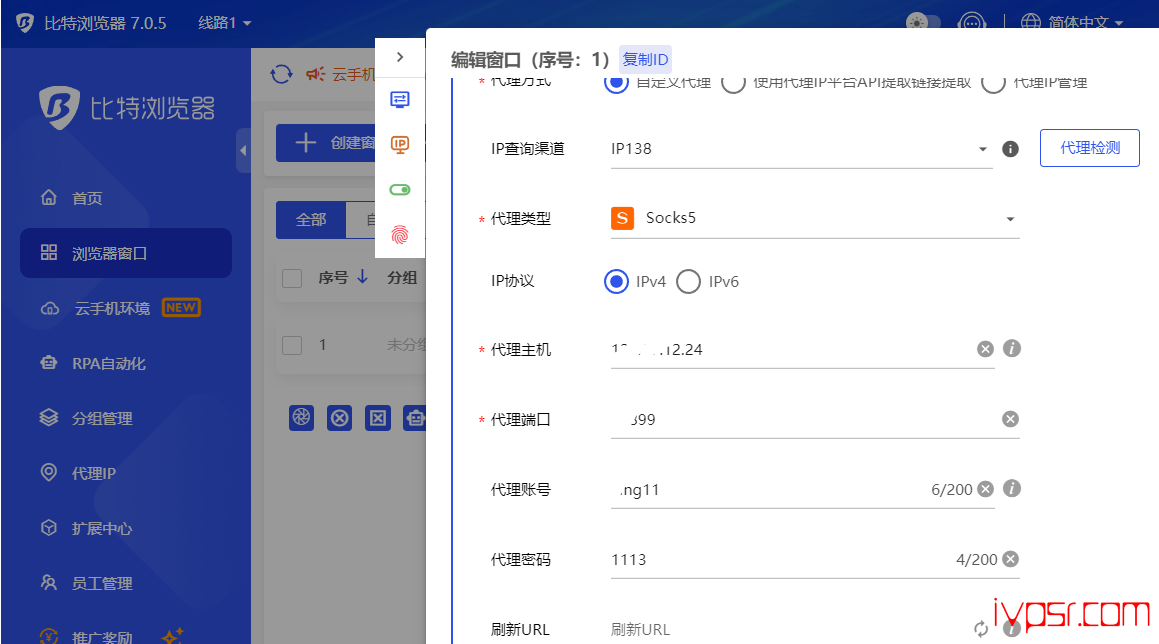
Task: Click info icon next to 代理账号
Action: point(1012,489)
